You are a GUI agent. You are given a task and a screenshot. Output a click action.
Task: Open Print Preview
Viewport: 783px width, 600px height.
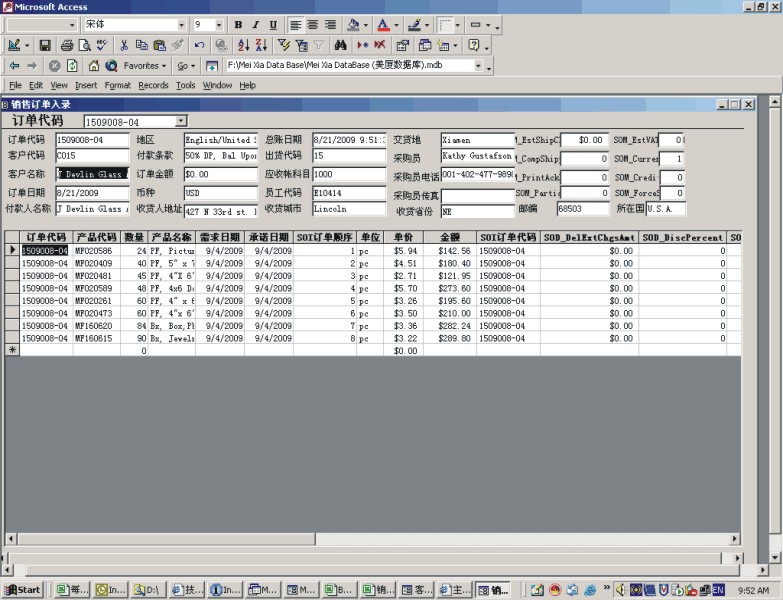pyautogui.click(x=84, y=45)
